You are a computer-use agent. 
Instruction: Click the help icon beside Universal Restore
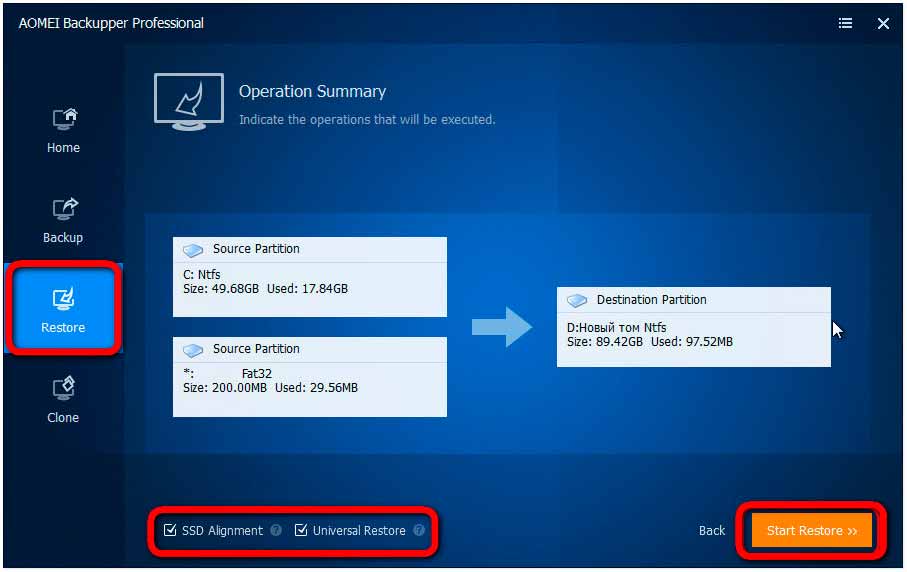coord(419,531)
